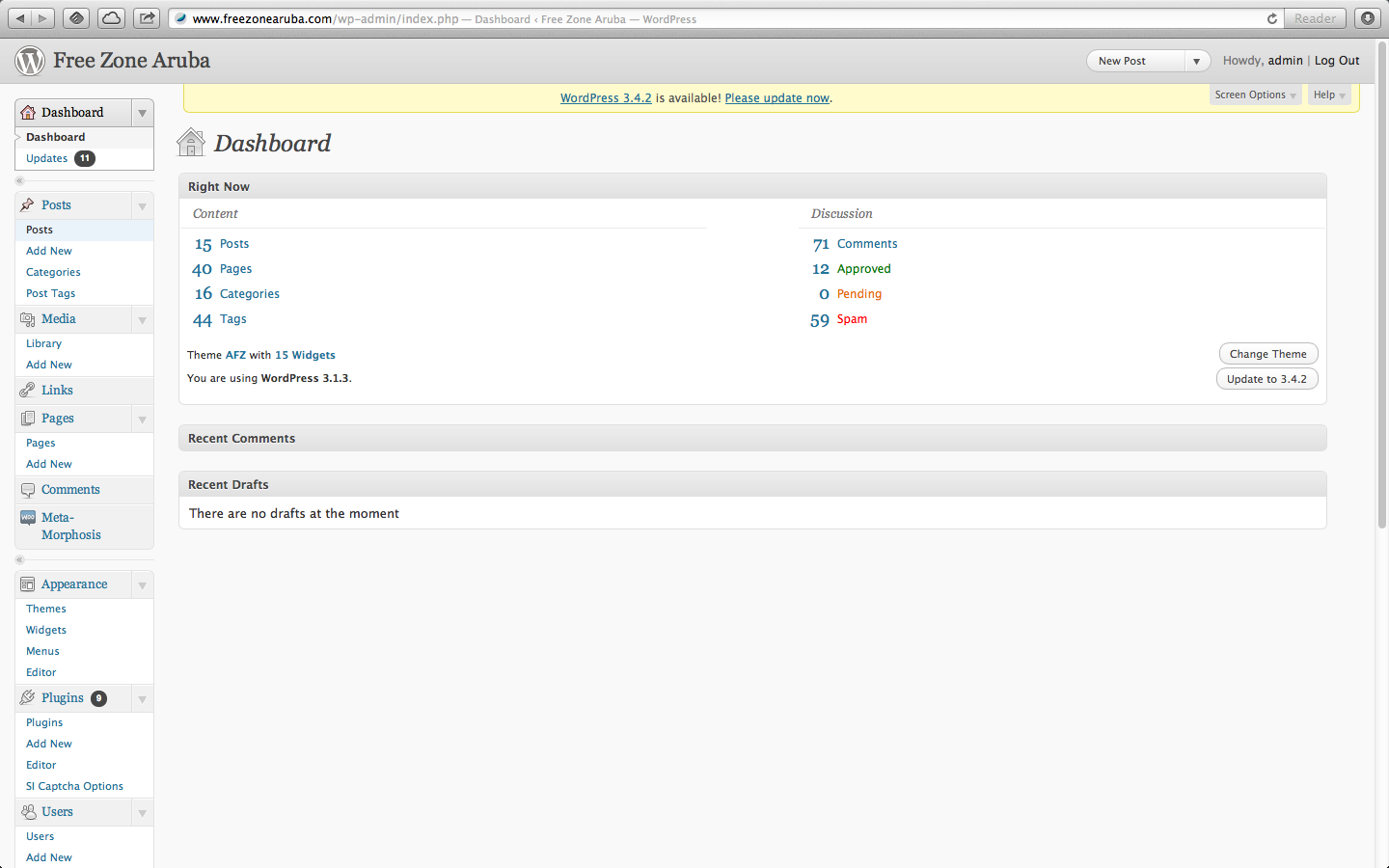Open Media Library
This screenshot has width=1389, height=868.
43,343
